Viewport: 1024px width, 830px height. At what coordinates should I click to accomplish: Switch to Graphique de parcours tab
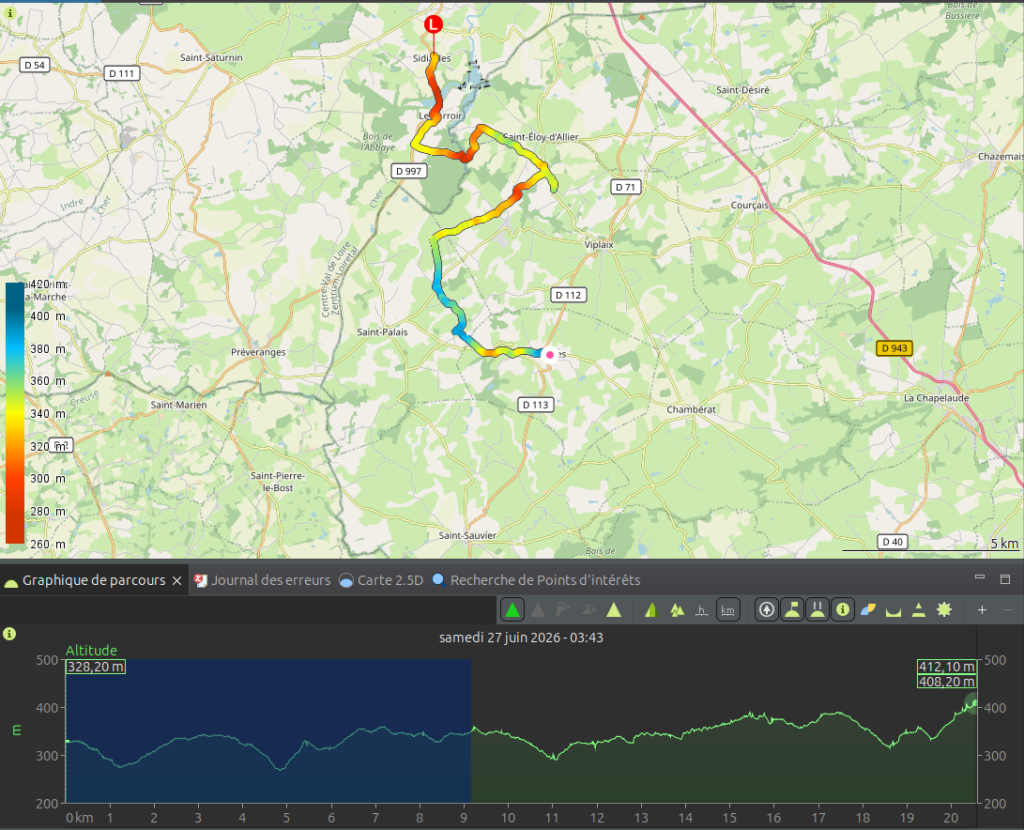pos(93,581)
